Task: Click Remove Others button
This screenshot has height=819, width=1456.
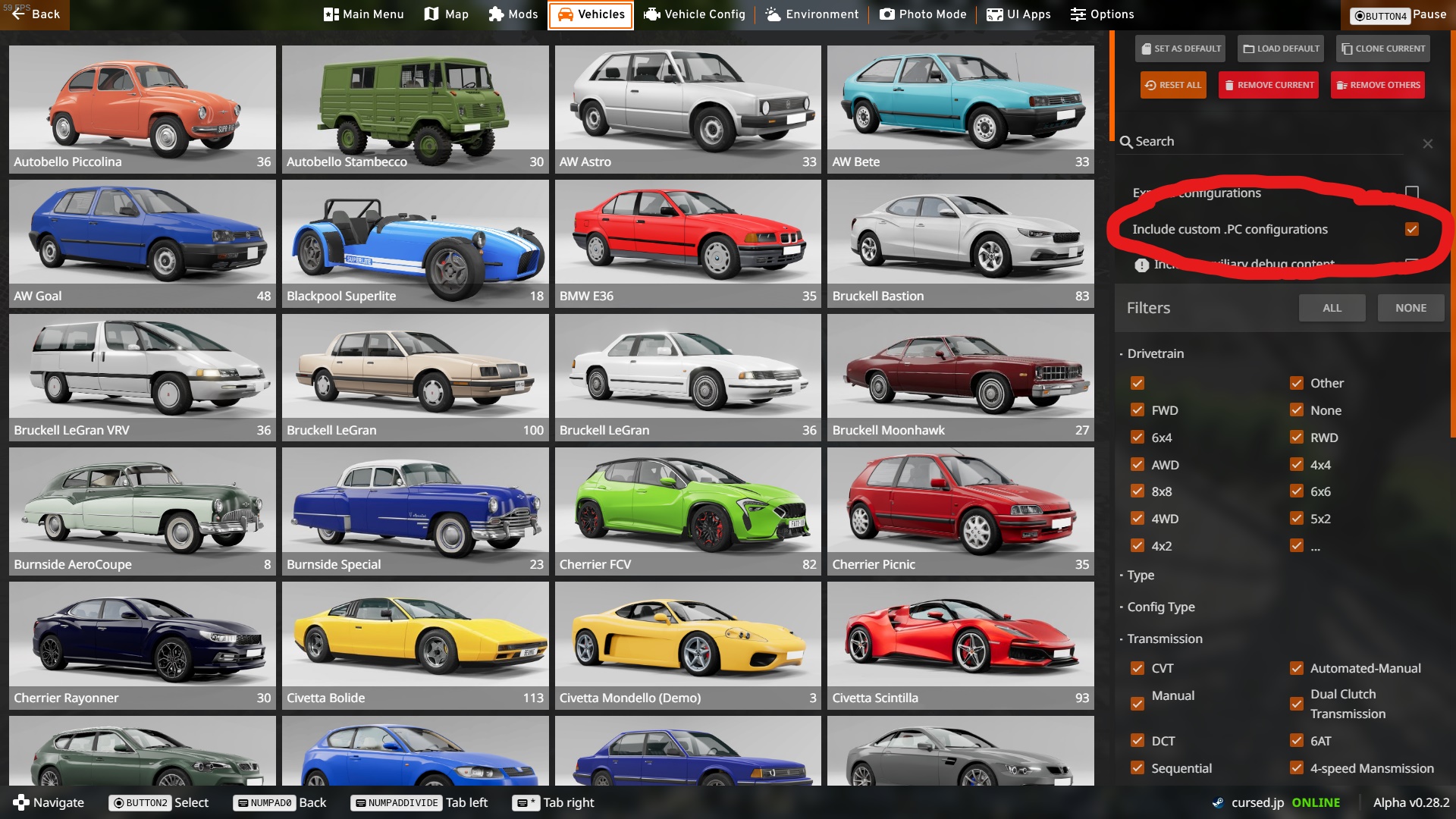Action: click(1378, 85)
